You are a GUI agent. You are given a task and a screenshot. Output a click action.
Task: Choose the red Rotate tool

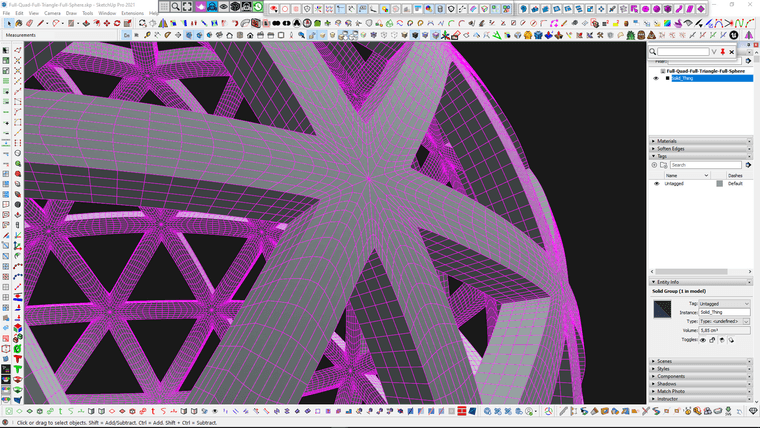117,23
